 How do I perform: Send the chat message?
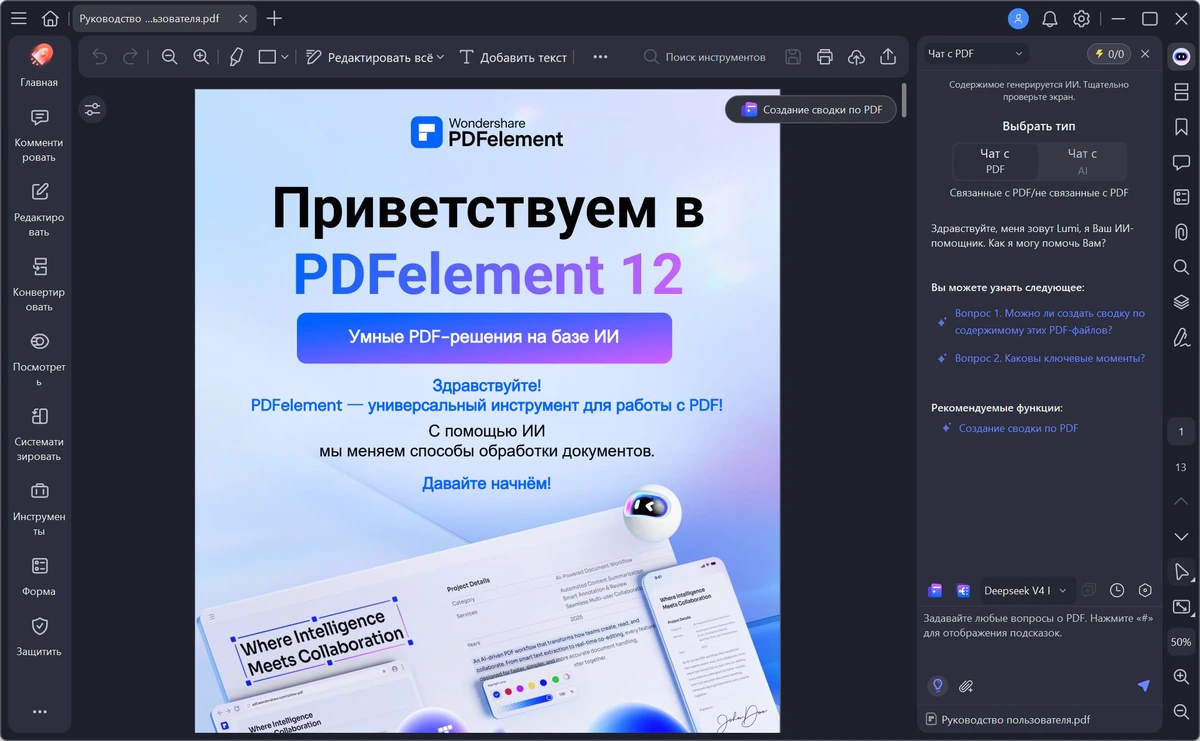1144,685
